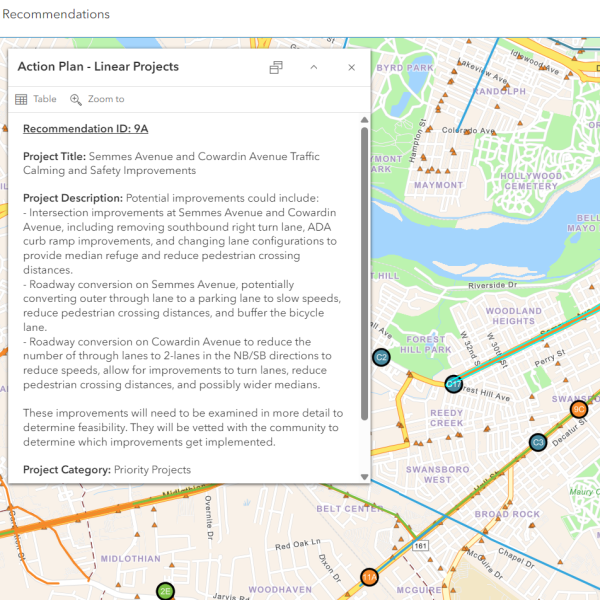
Task: Click the popup scroll up arrow
Action: [x=364, y=120]
